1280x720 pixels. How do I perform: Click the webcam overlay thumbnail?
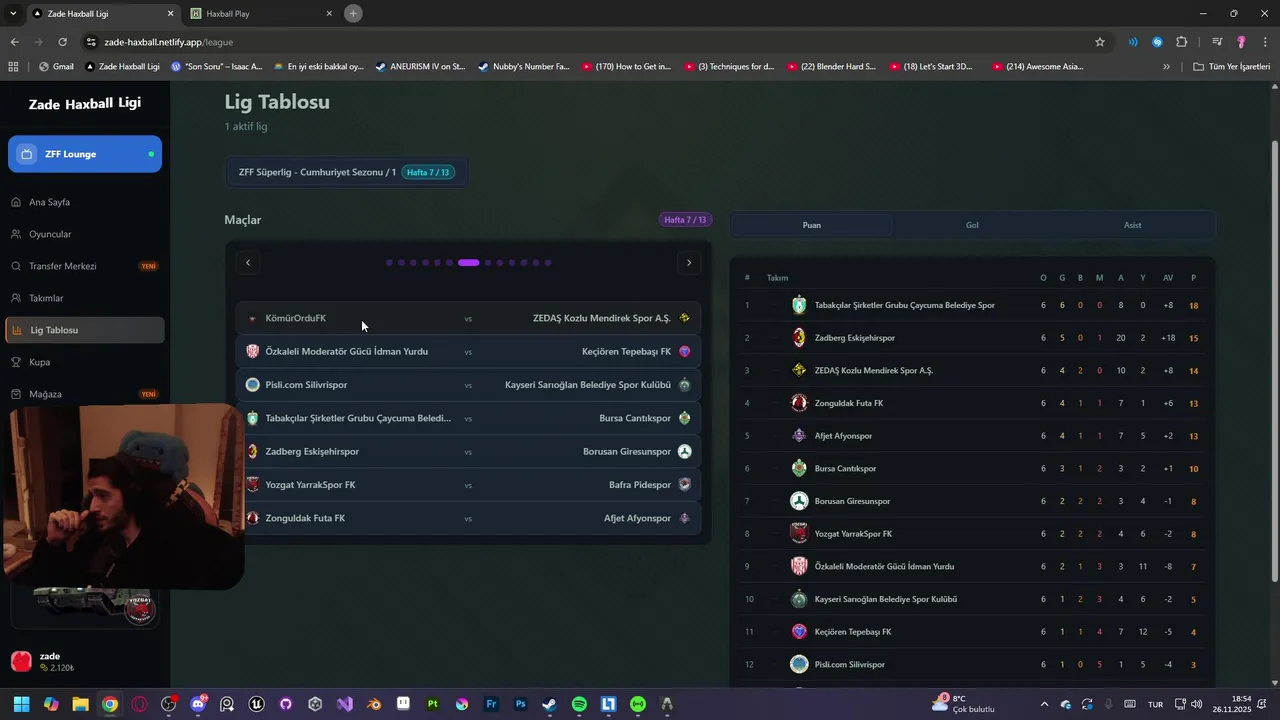point(123,496)
